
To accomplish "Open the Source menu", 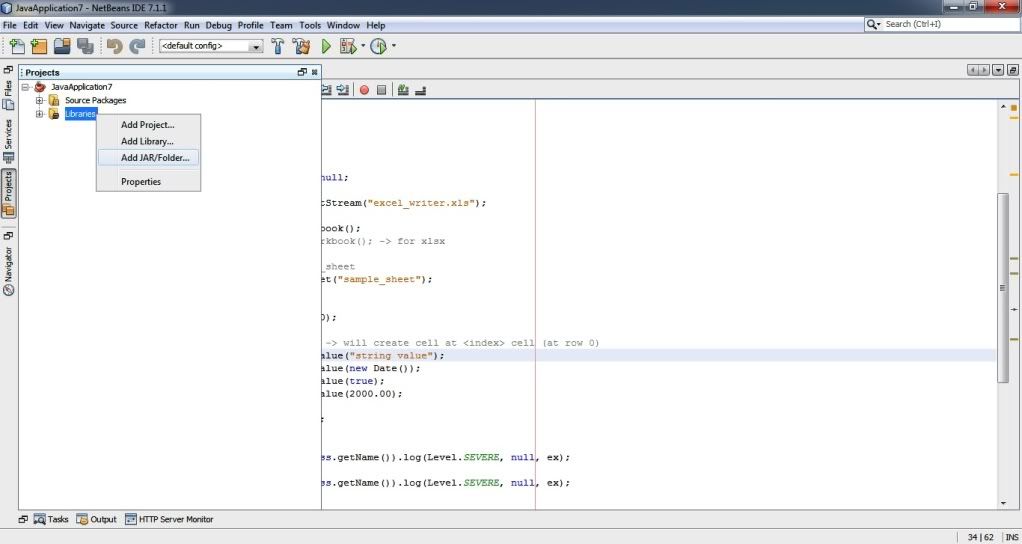I will 124,25.
